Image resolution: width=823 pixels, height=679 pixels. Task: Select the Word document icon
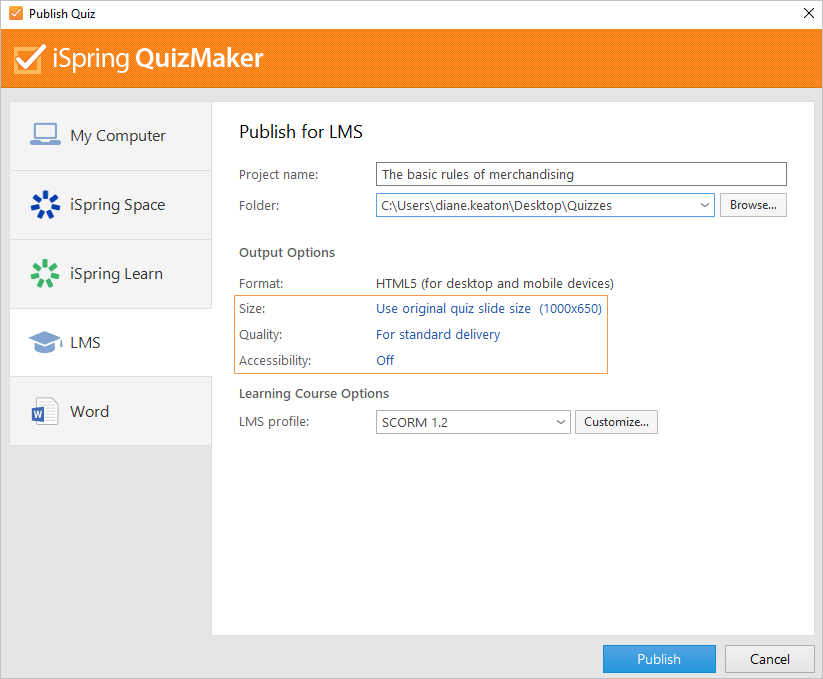pyautogui.click(x=45, y=411)
